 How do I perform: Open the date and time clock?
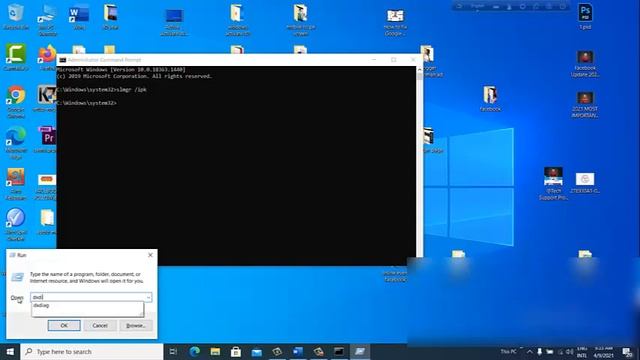pyautogui.click(x=604, y=351)
